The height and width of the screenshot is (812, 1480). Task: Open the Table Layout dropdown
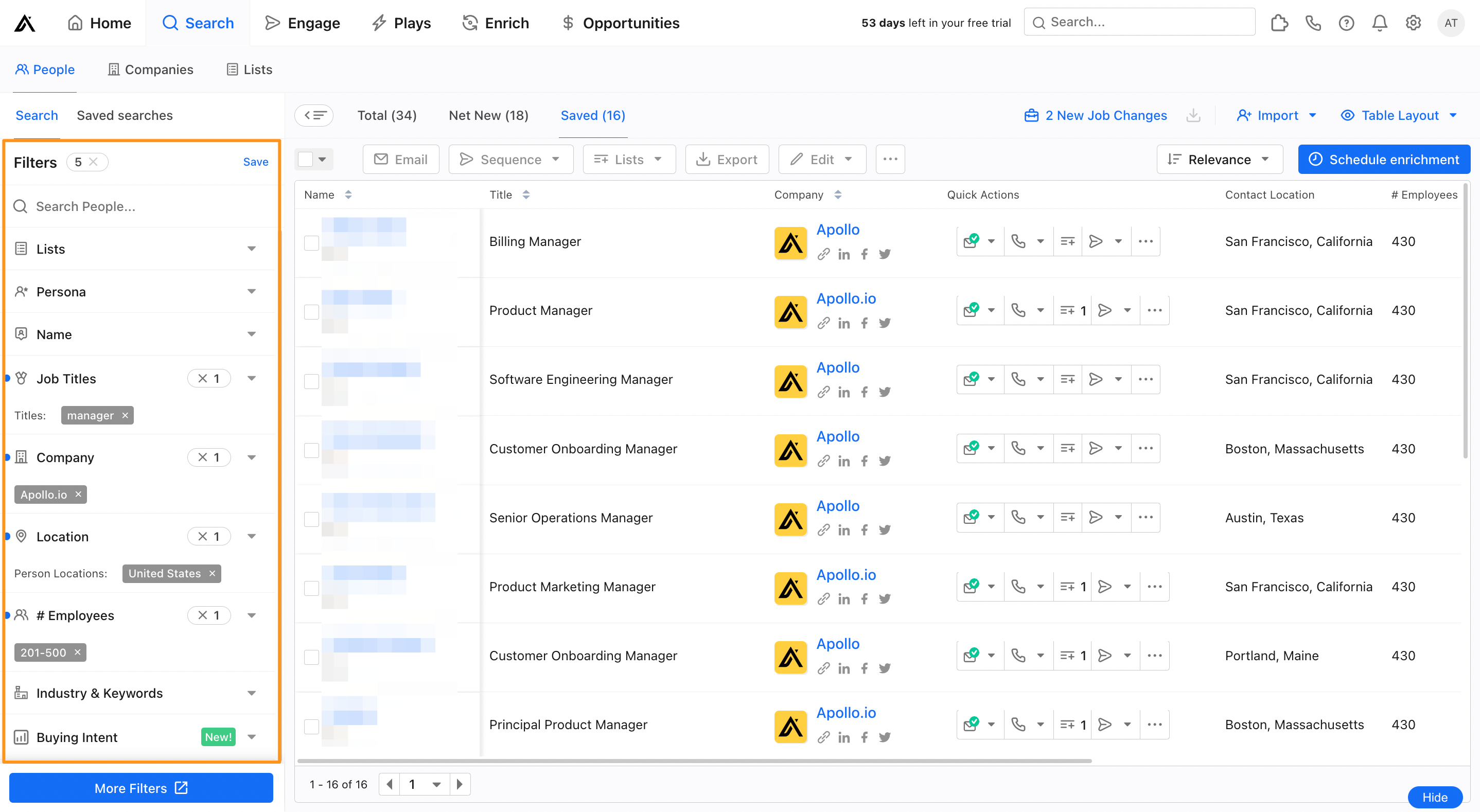pos(1398,115)
